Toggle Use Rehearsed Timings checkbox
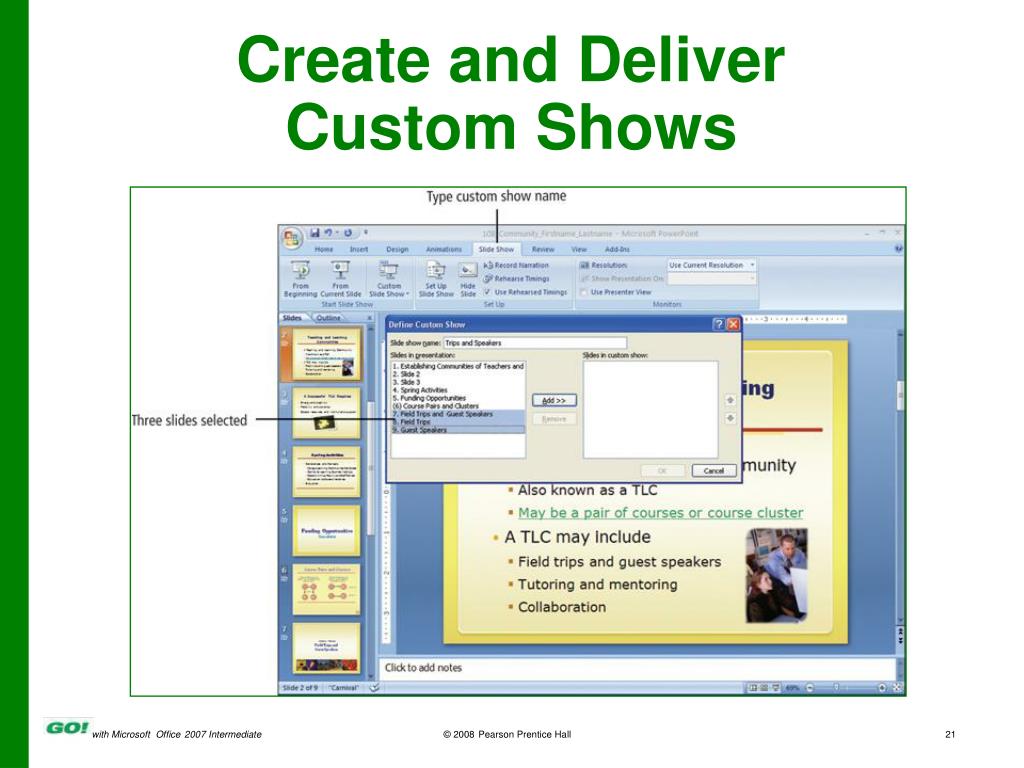 [x=487, y=292]
